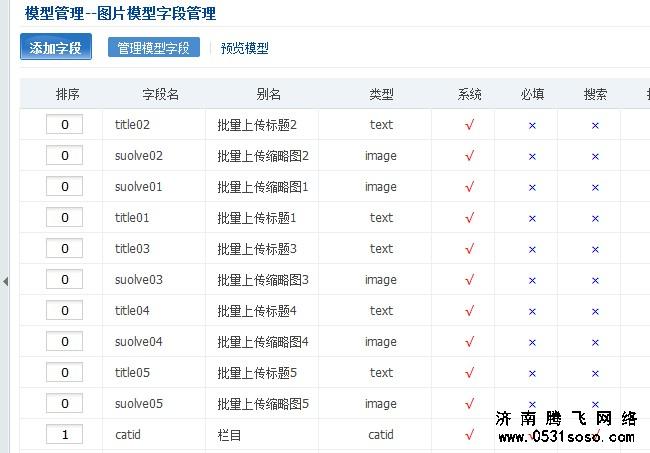Toggle the search (搜索) cross for title05
The height and width of the screenshot is (453, 650).
pyautogui.click(x=595, y=374)
